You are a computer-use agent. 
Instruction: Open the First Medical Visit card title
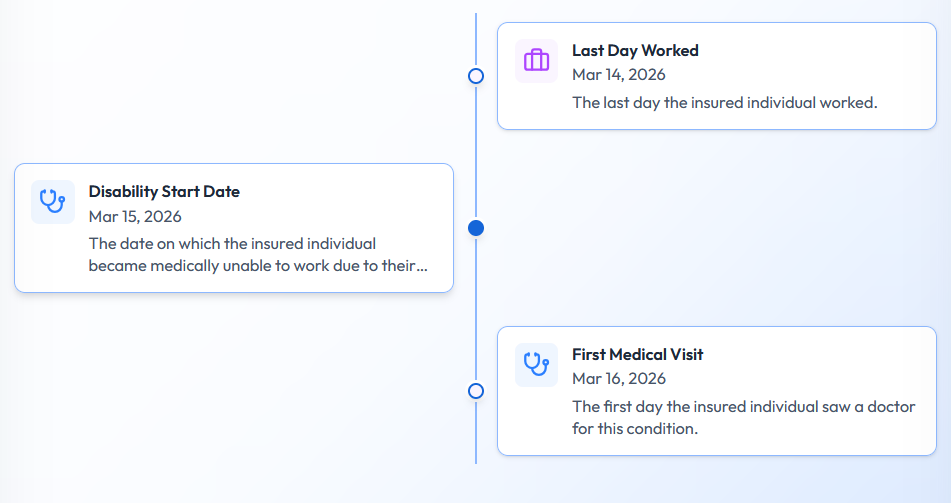[x=637, y=354]
